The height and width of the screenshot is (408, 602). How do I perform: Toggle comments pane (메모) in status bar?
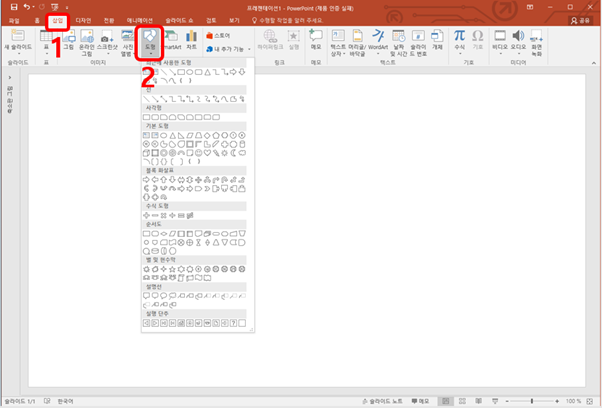420,401
